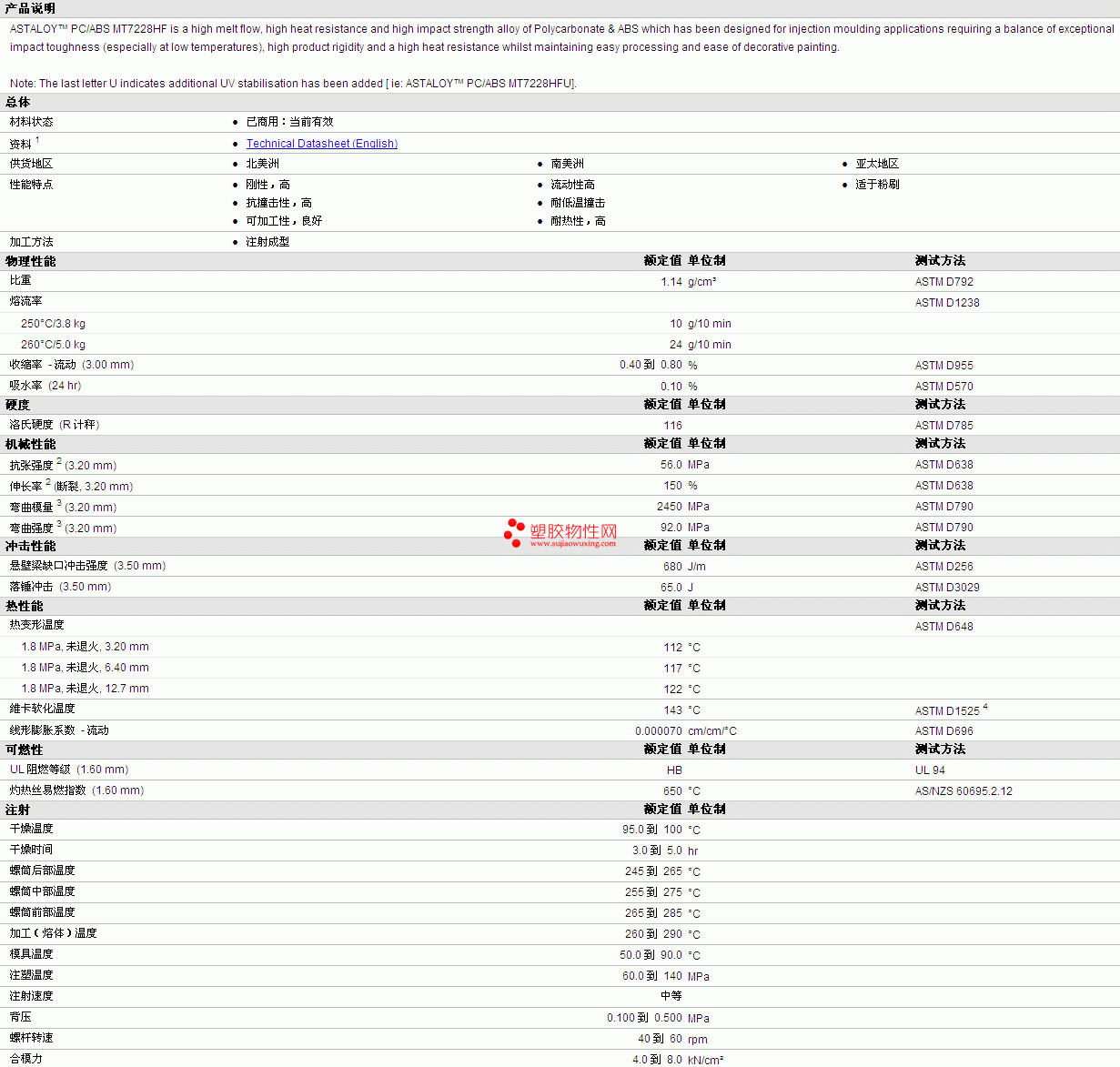The width and height of the screenshot is (1120, 1067).
Task: Click the 冲击性能 section header
Action: click(x=30, y=546)
